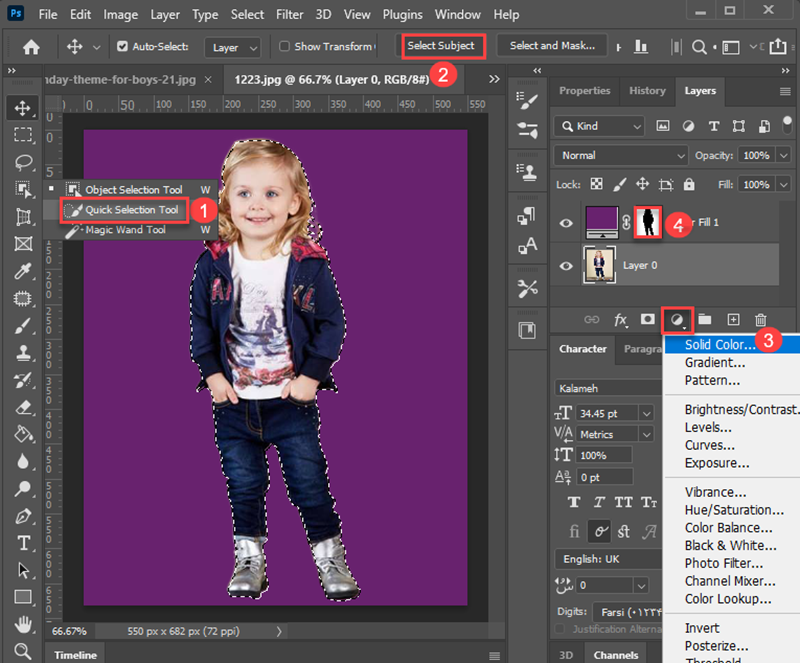Open the English: UK language dropdown

click(x=609, y=559)
